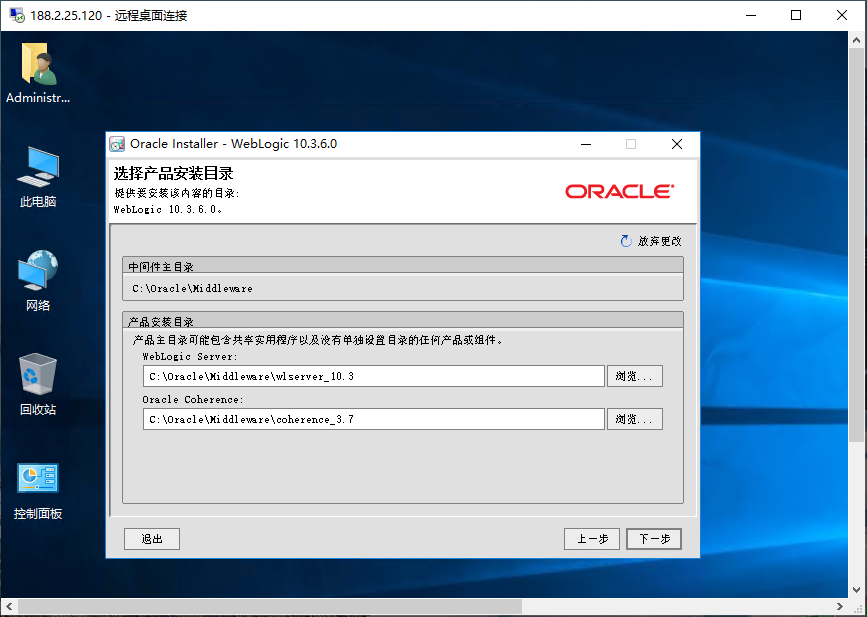The width and height of the screenshot is (867, 617).
Task: Click the C:\Oracle\Middleware home directory text
Action: (192, 289)
